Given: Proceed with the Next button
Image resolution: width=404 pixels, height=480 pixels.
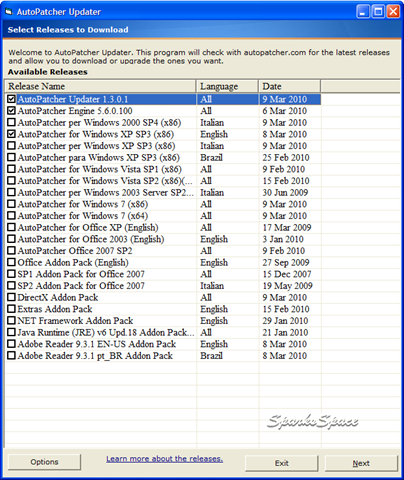Looking at the screenshot, I should 361,463.
